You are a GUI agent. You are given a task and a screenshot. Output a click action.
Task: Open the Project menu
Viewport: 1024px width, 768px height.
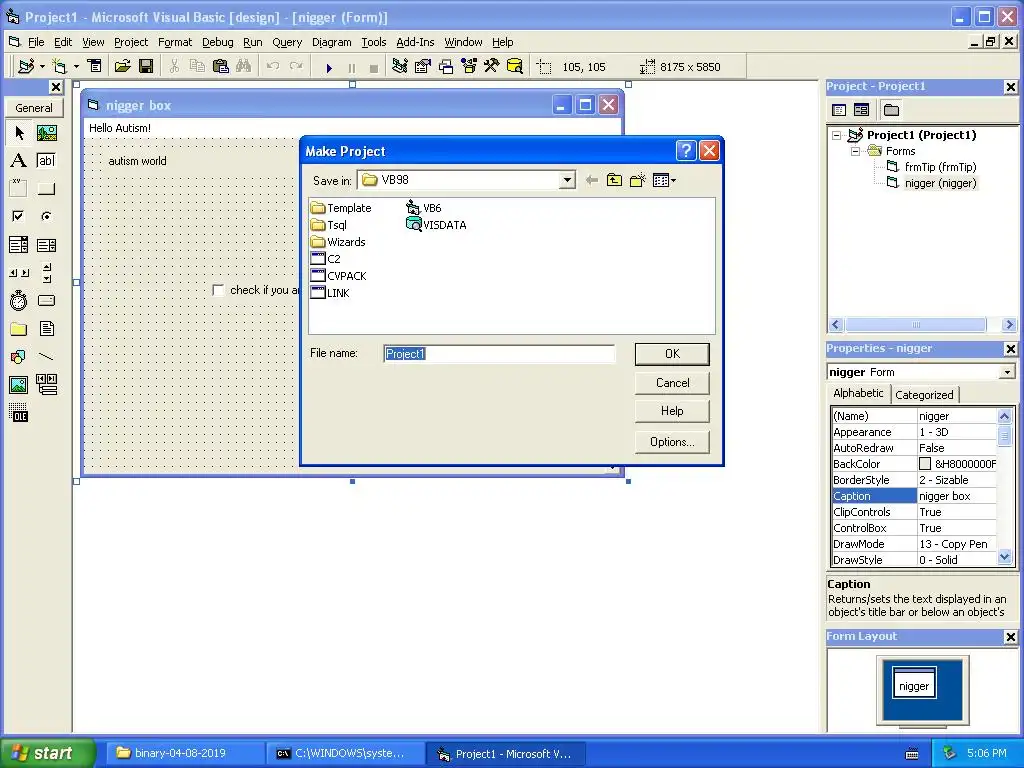point(131,42)
